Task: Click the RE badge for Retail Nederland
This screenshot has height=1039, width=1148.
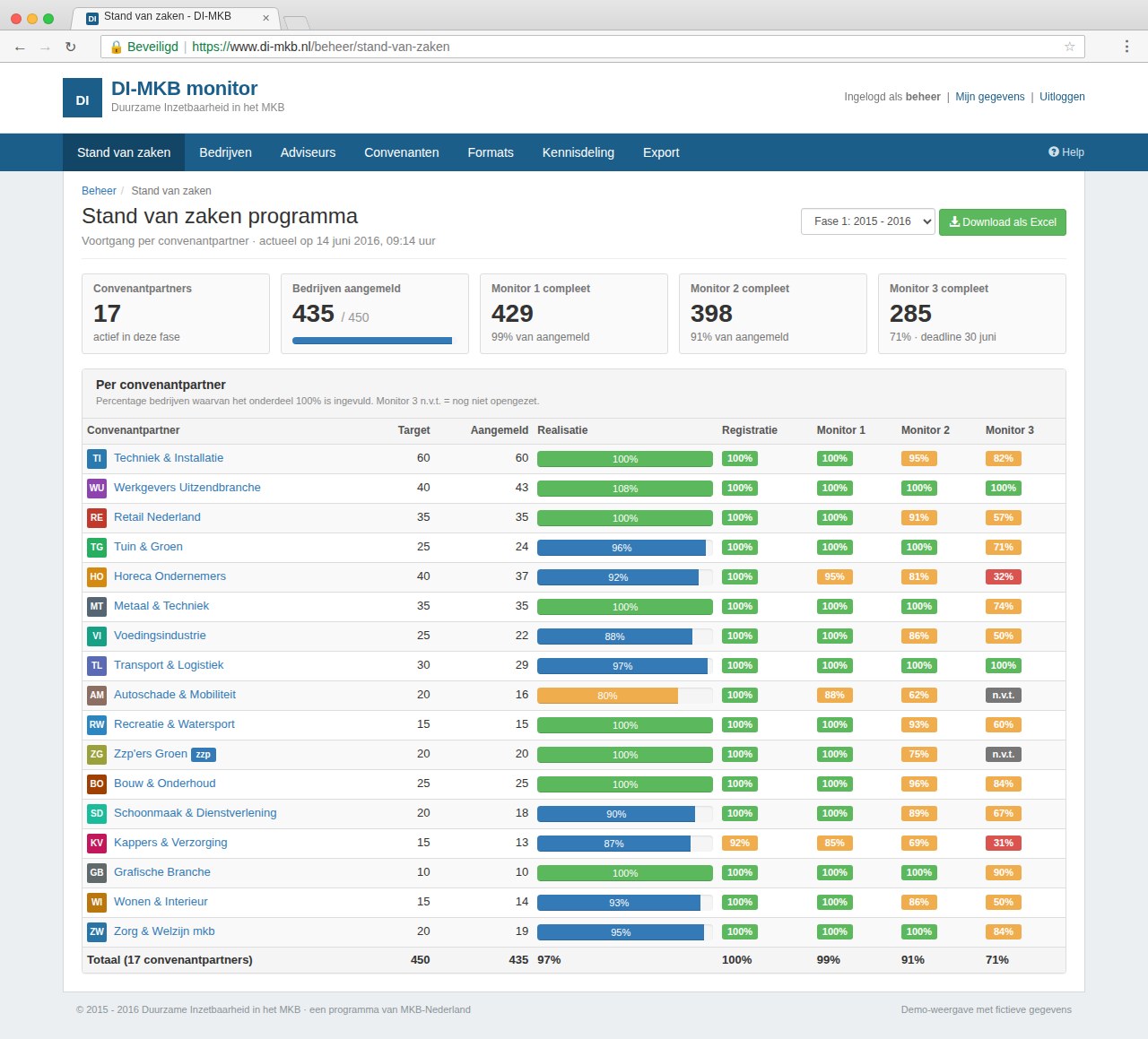Action: pyautogui.click(x=97, y=517)
